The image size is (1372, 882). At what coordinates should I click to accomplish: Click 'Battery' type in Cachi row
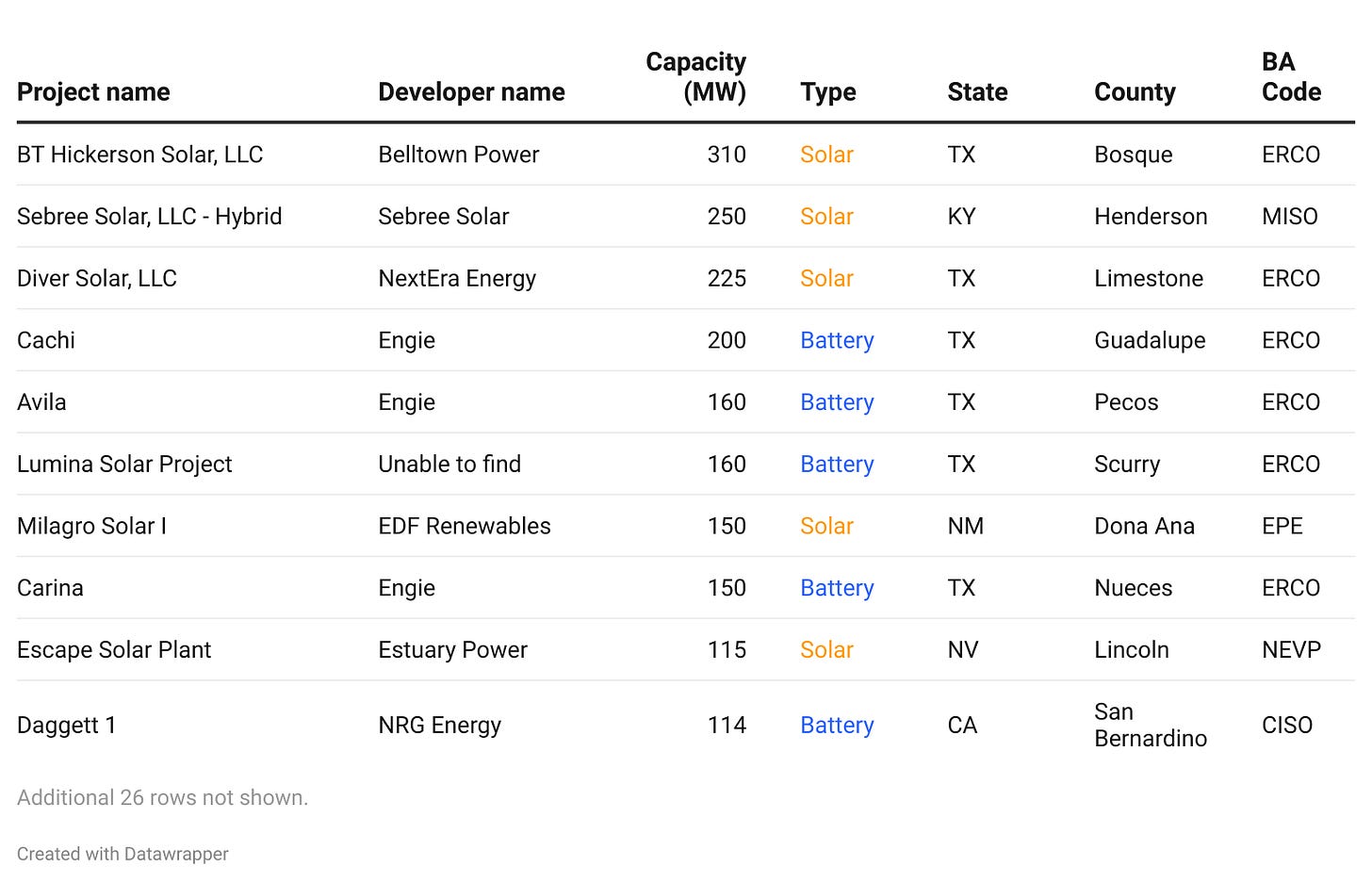[837, 341]
